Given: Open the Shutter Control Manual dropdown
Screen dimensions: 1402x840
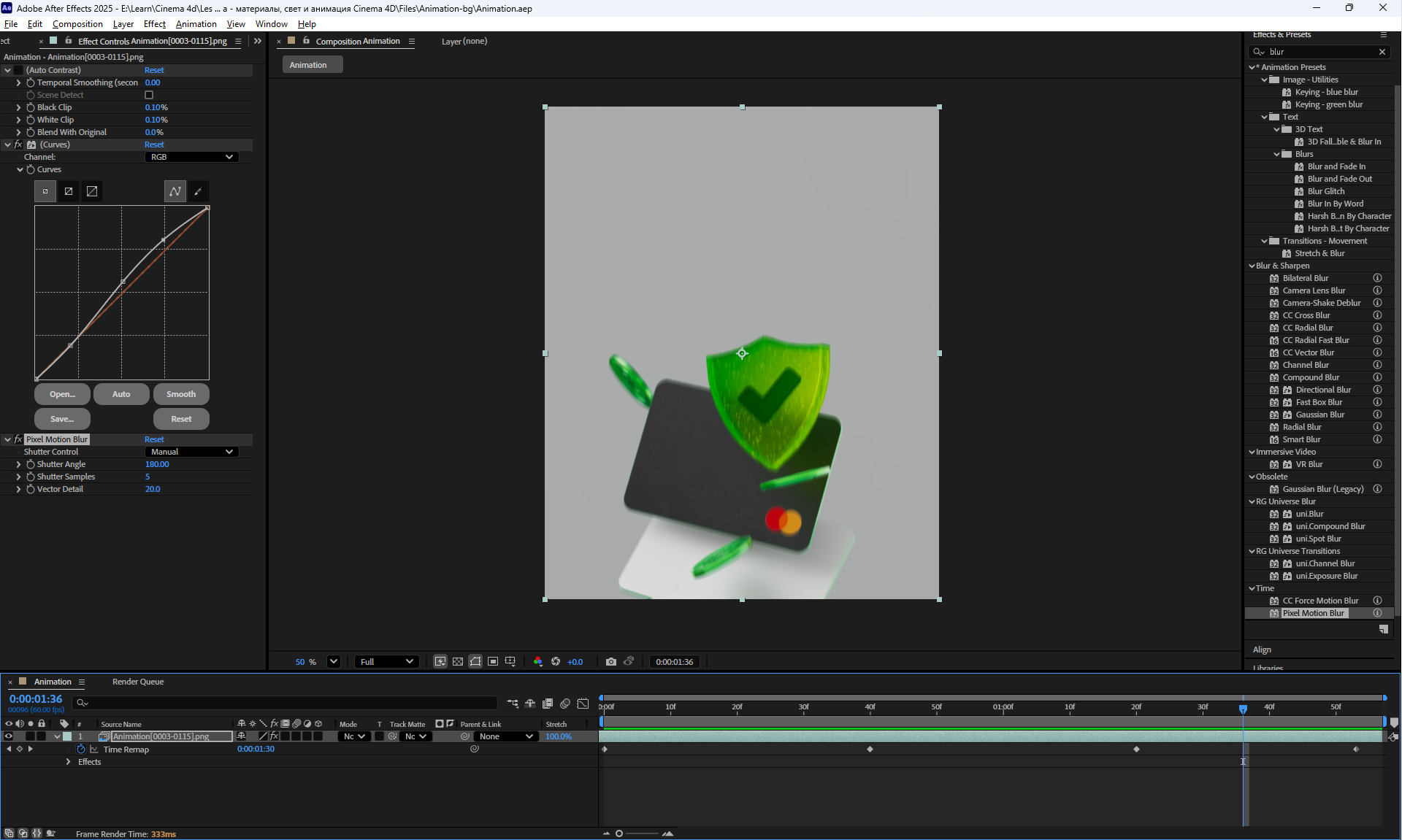Looking at the screenshot, I should 191,452.
